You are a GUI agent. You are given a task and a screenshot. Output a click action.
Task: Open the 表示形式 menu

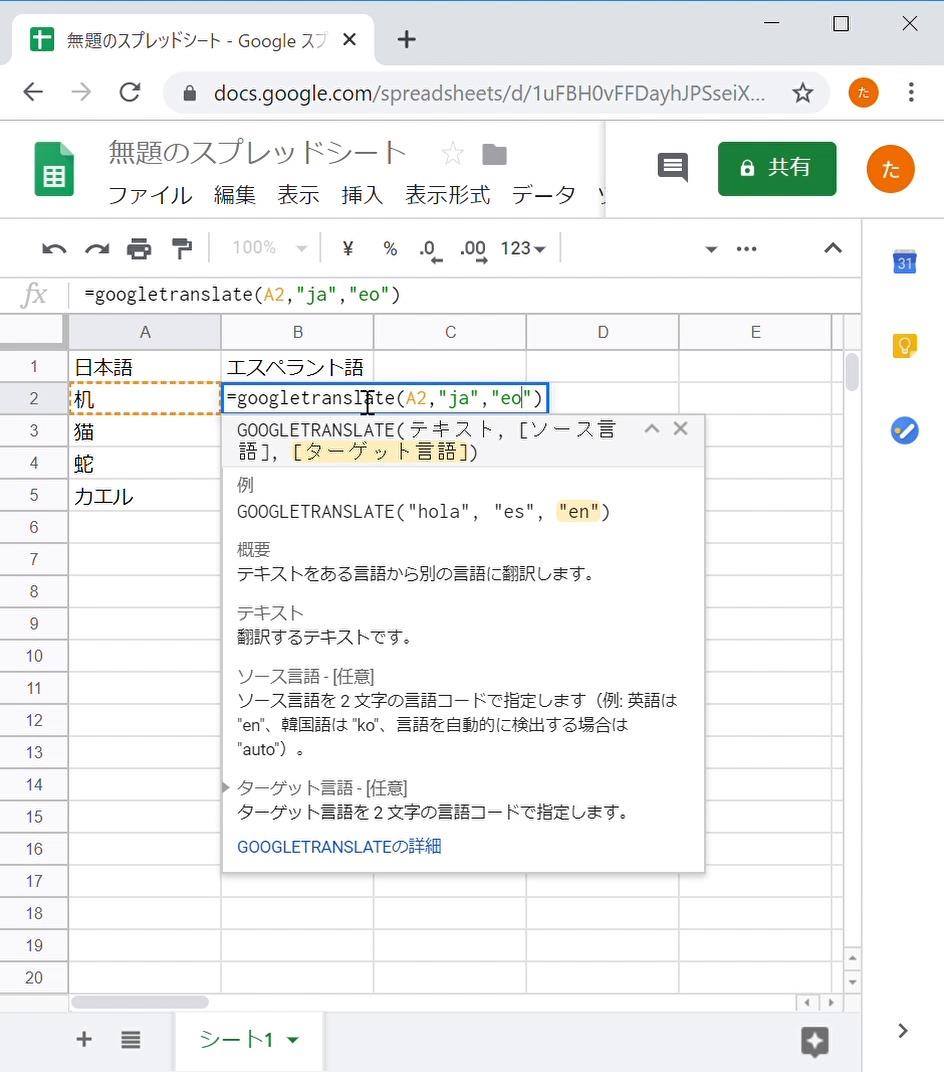pos(448,196)
